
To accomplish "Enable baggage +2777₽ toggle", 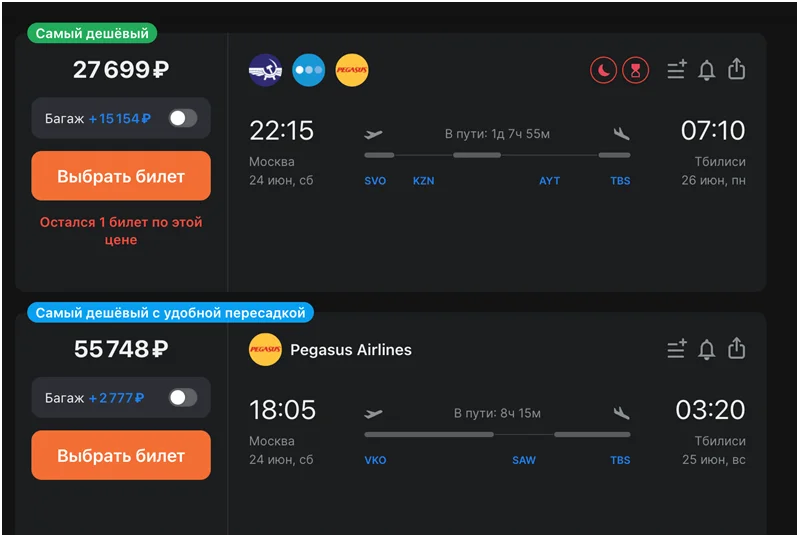I will [183, 397].
